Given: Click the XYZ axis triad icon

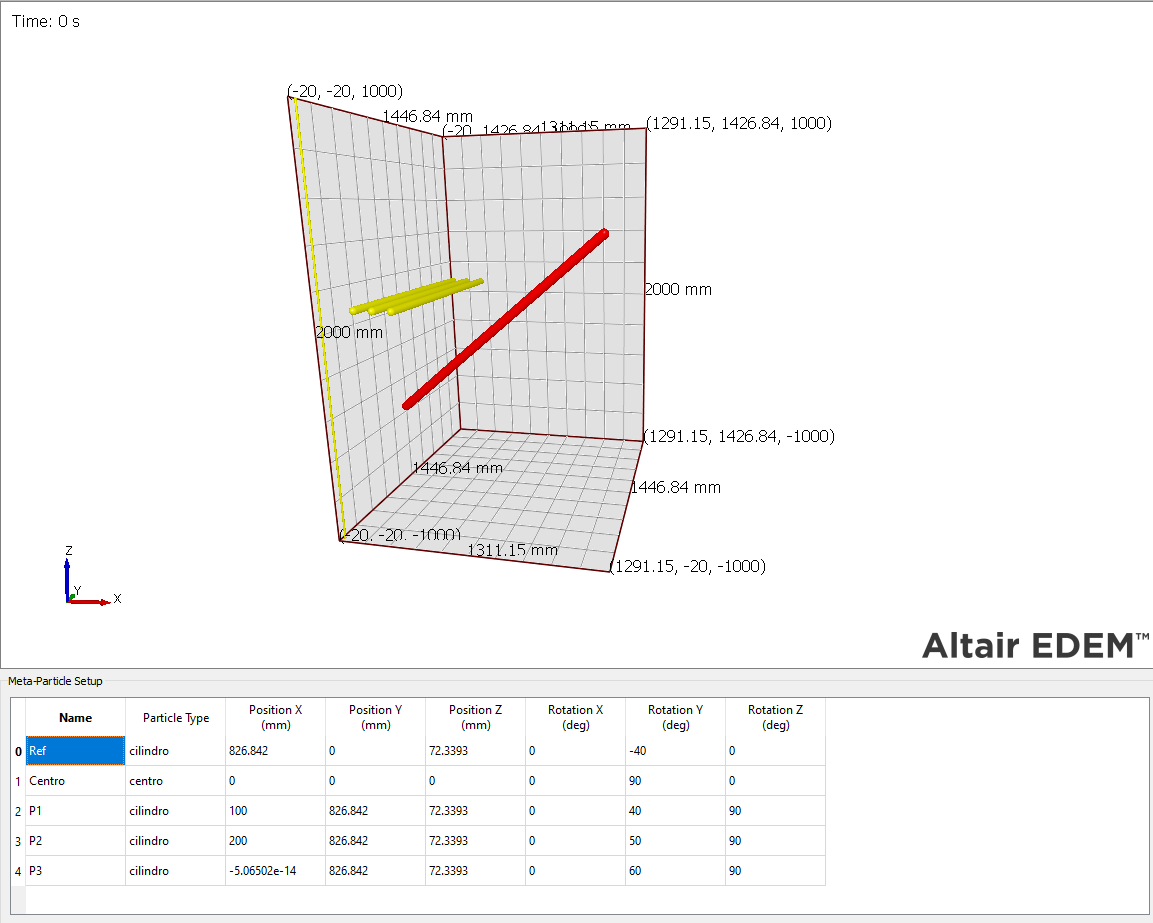Looking at the screenshot, I should [92, 577].
